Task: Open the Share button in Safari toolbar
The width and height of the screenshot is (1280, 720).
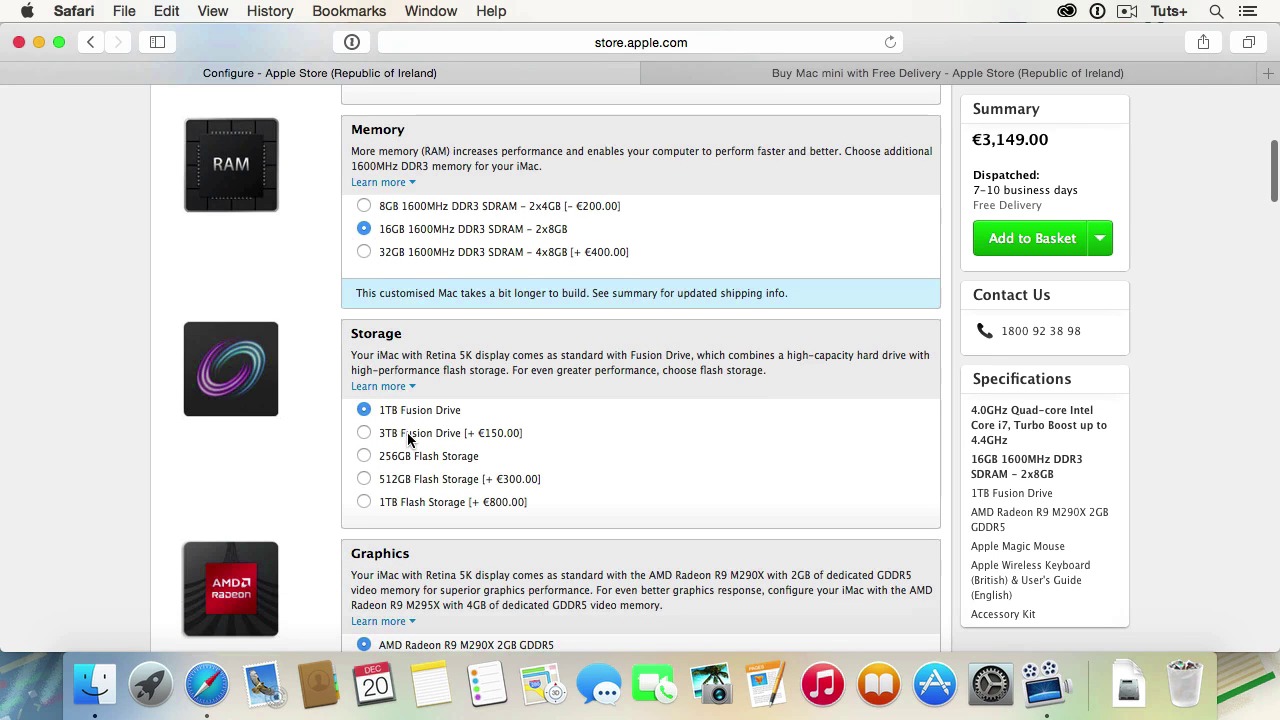Action: 1203,42
